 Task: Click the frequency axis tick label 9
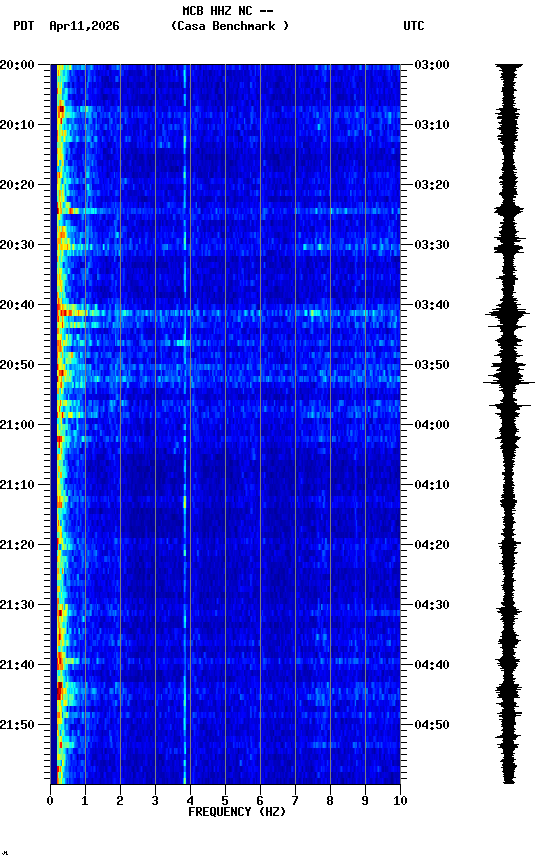point(365,801)
